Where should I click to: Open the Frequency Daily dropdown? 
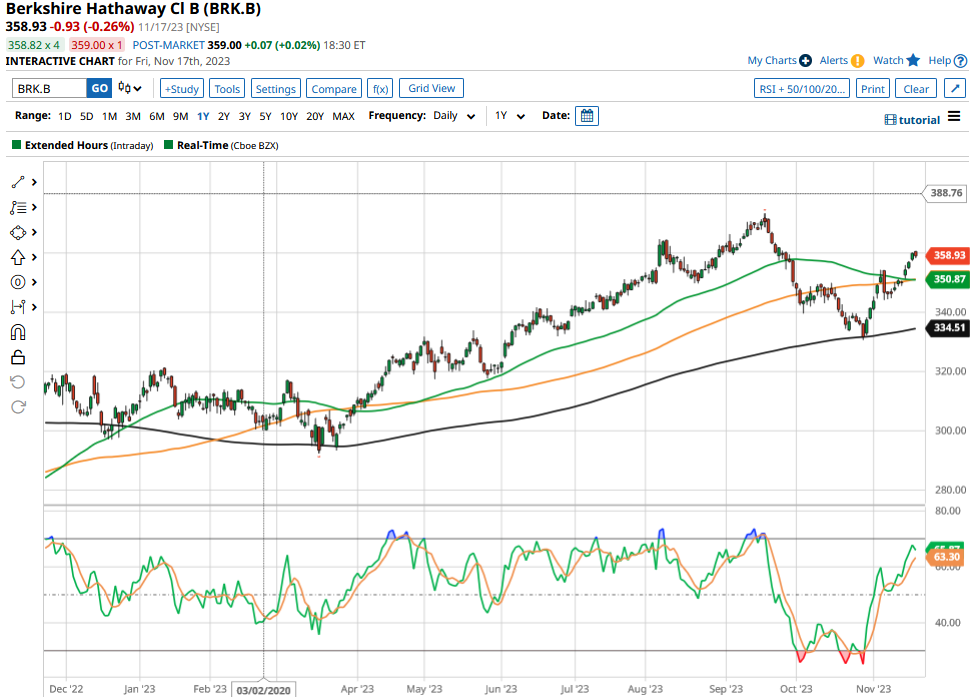tap(453, 116)
